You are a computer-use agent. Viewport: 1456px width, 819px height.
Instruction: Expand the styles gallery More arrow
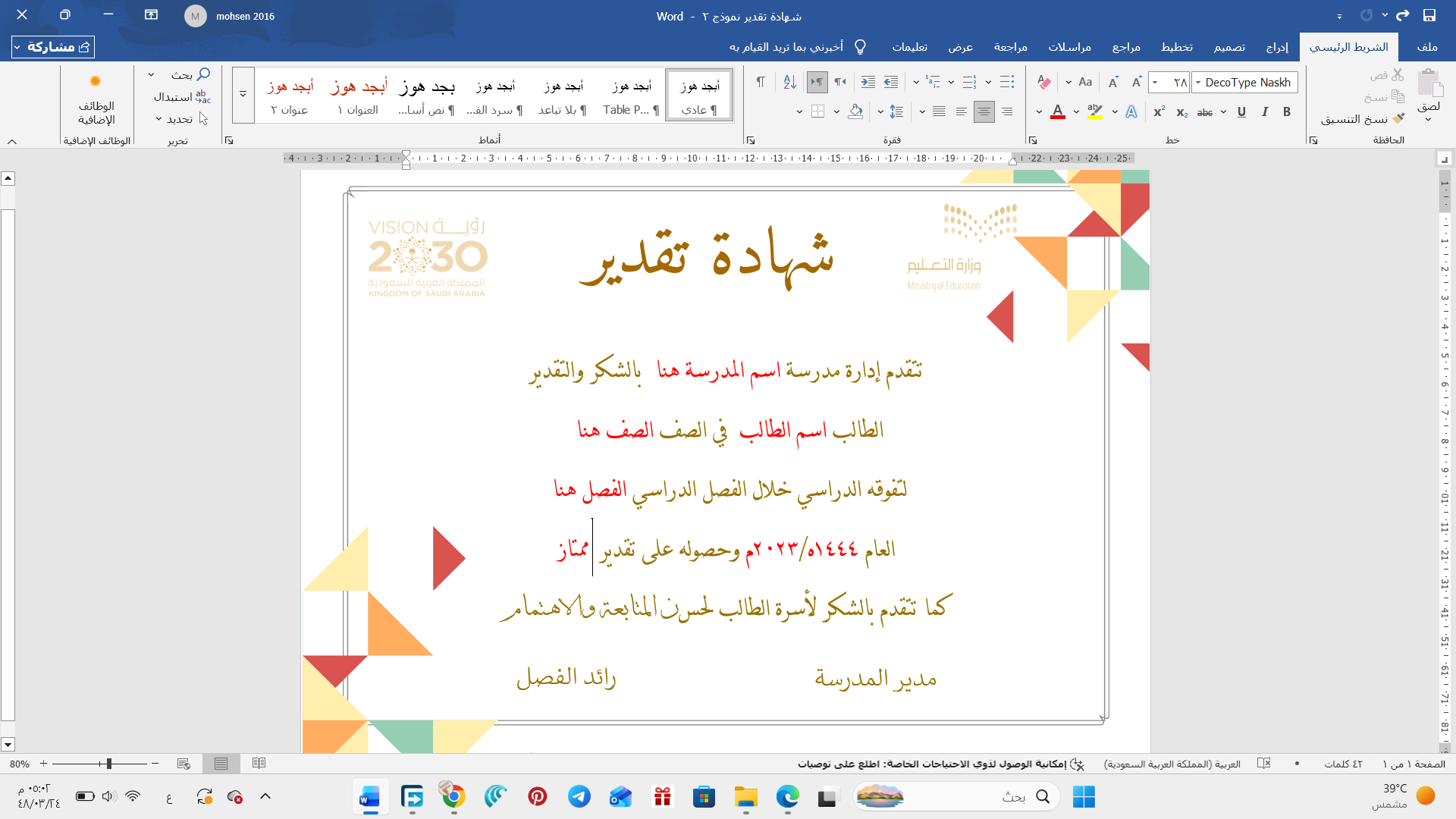point(243,95)
